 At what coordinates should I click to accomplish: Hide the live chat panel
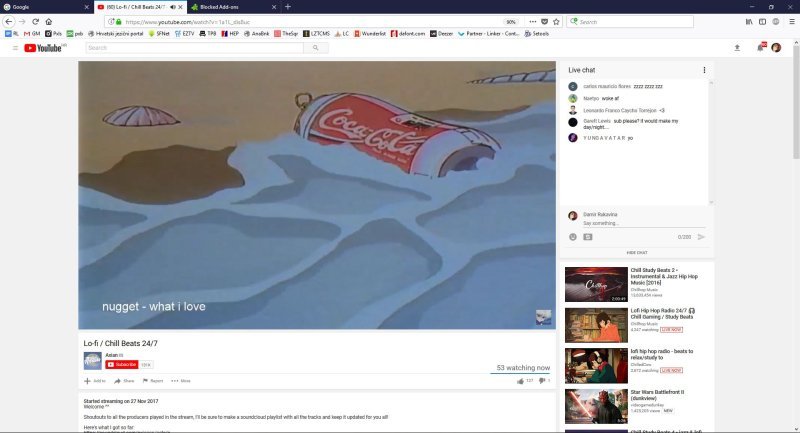point(637,252)
